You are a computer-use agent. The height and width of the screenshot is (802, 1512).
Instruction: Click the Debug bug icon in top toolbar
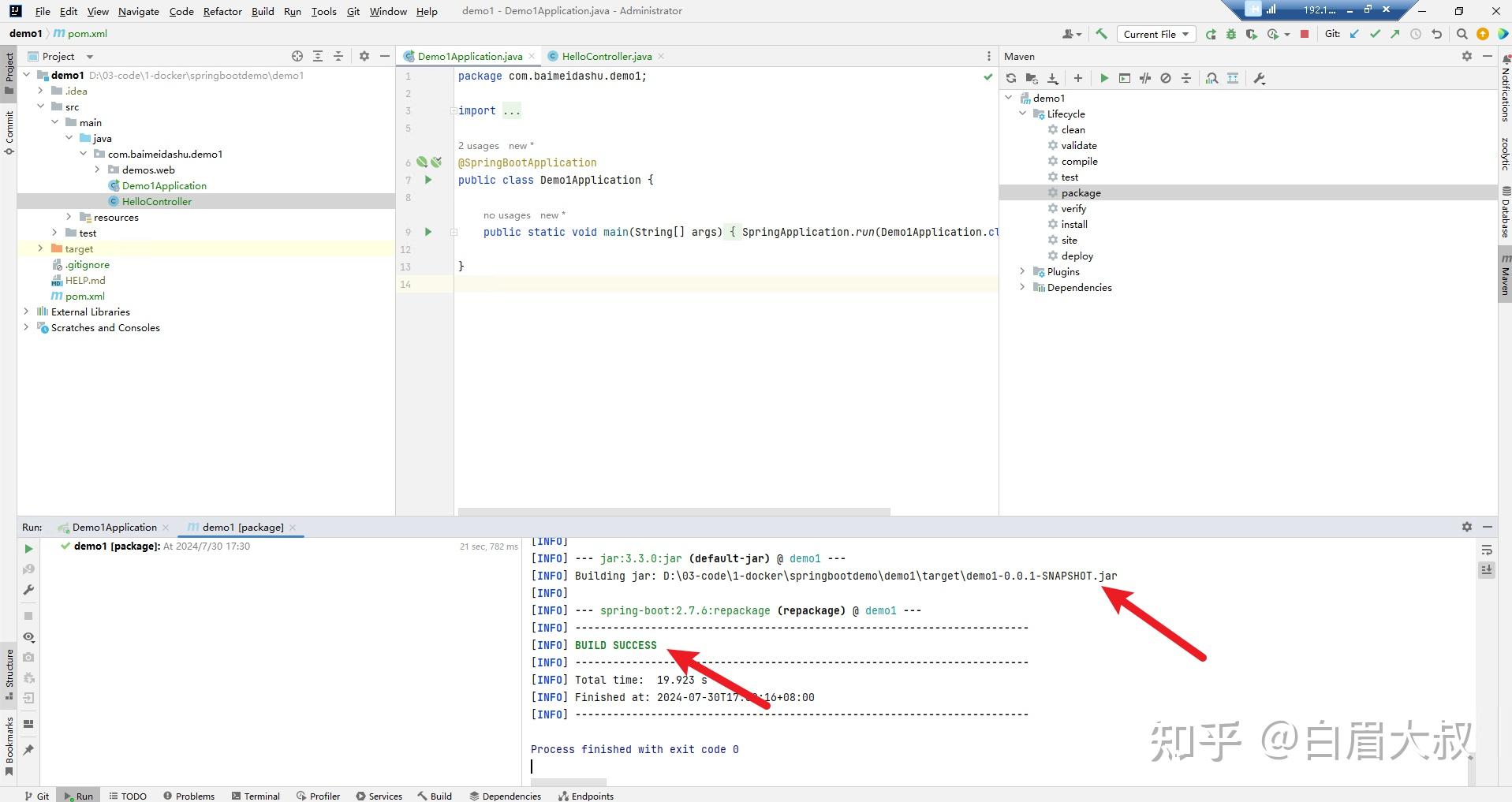[1230, 34]
